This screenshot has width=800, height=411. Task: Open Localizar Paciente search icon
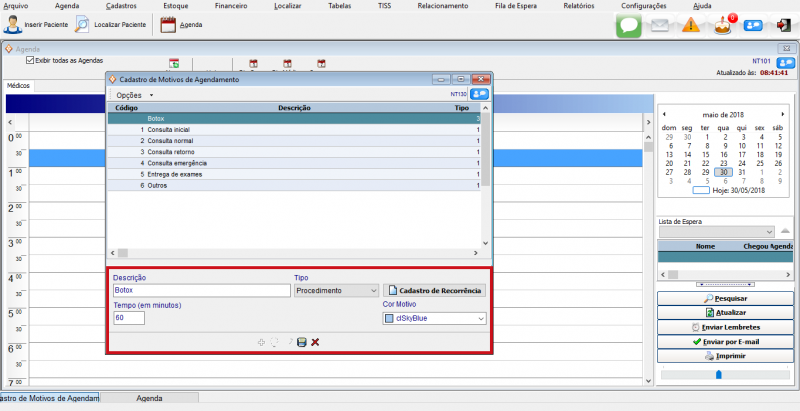pos(83,25)
